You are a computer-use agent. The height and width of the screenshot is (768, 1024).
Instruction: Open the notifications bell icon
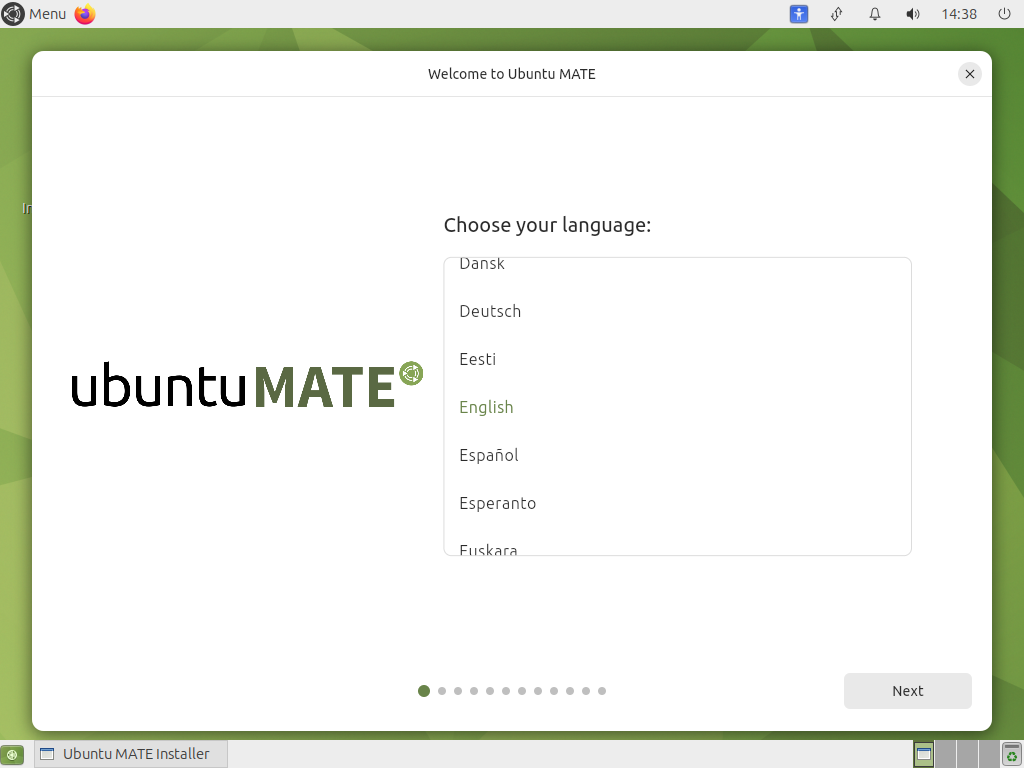[875, 14]
